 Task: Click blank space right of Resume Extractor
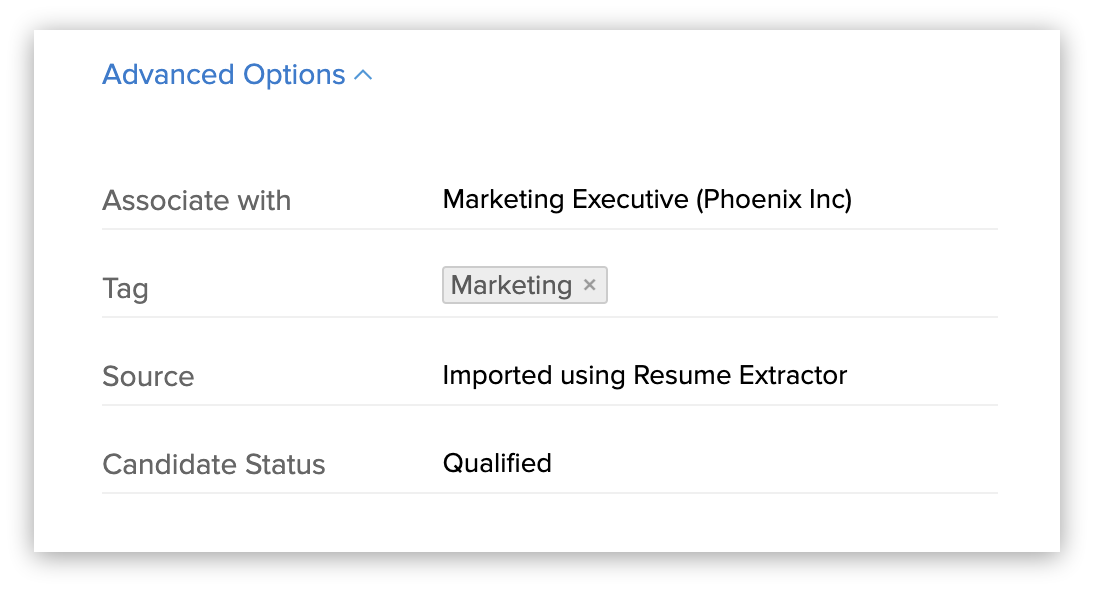[920, 376]
